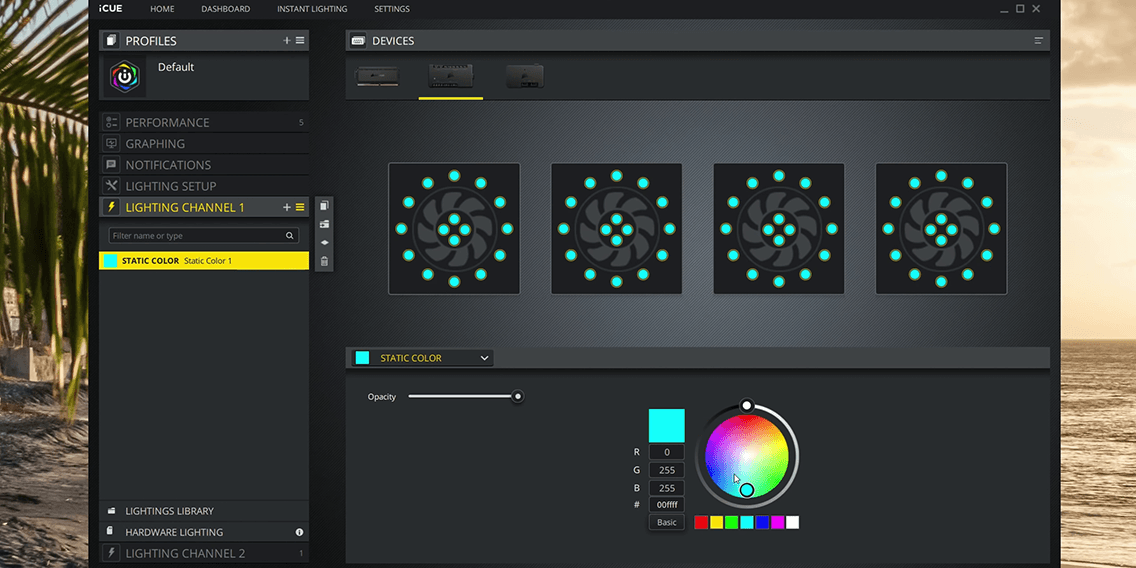Add a lighting layer to Lighting Channel 1

click(x=287, y=207)
